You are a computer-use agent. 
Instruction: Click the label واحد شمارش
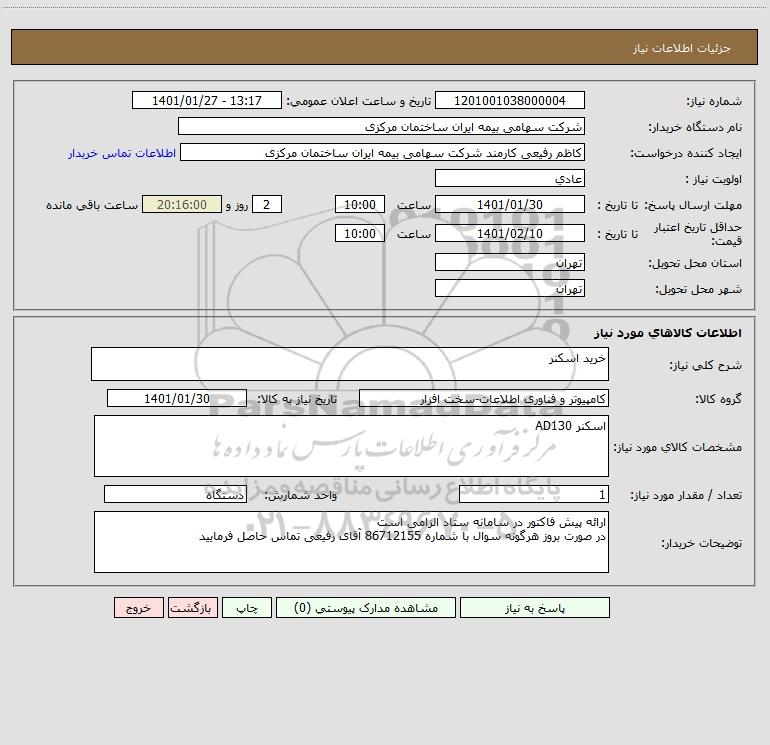(301, 496)
